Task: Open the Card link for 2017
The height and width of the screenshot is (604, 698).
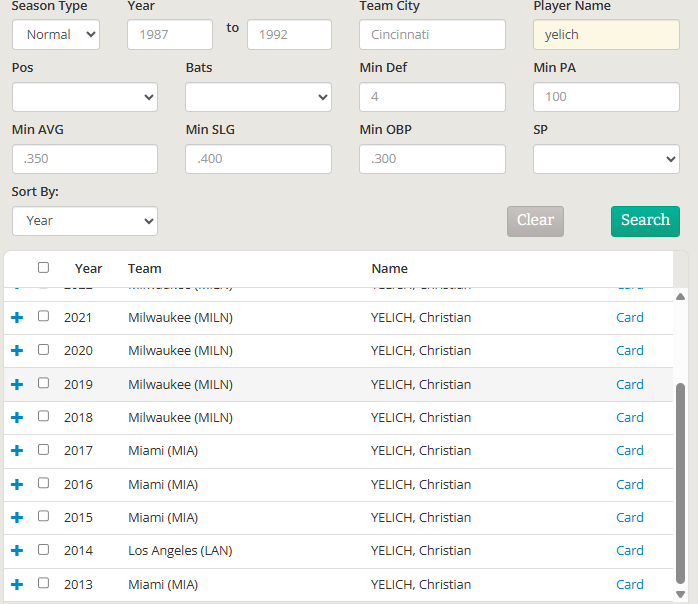Action: (629, 450)
